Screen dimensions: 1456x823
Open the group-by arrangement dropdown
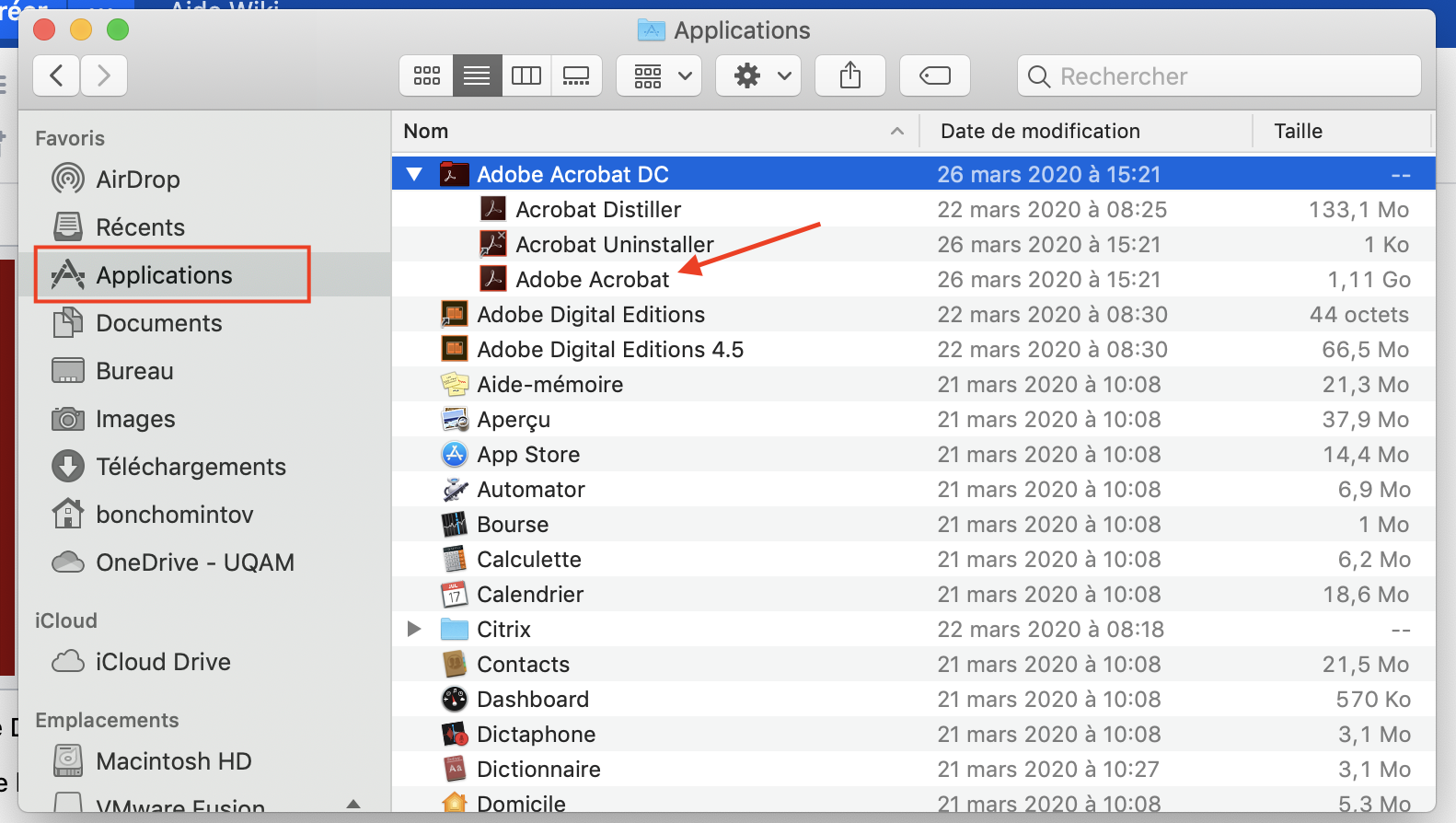pos(659,75)
